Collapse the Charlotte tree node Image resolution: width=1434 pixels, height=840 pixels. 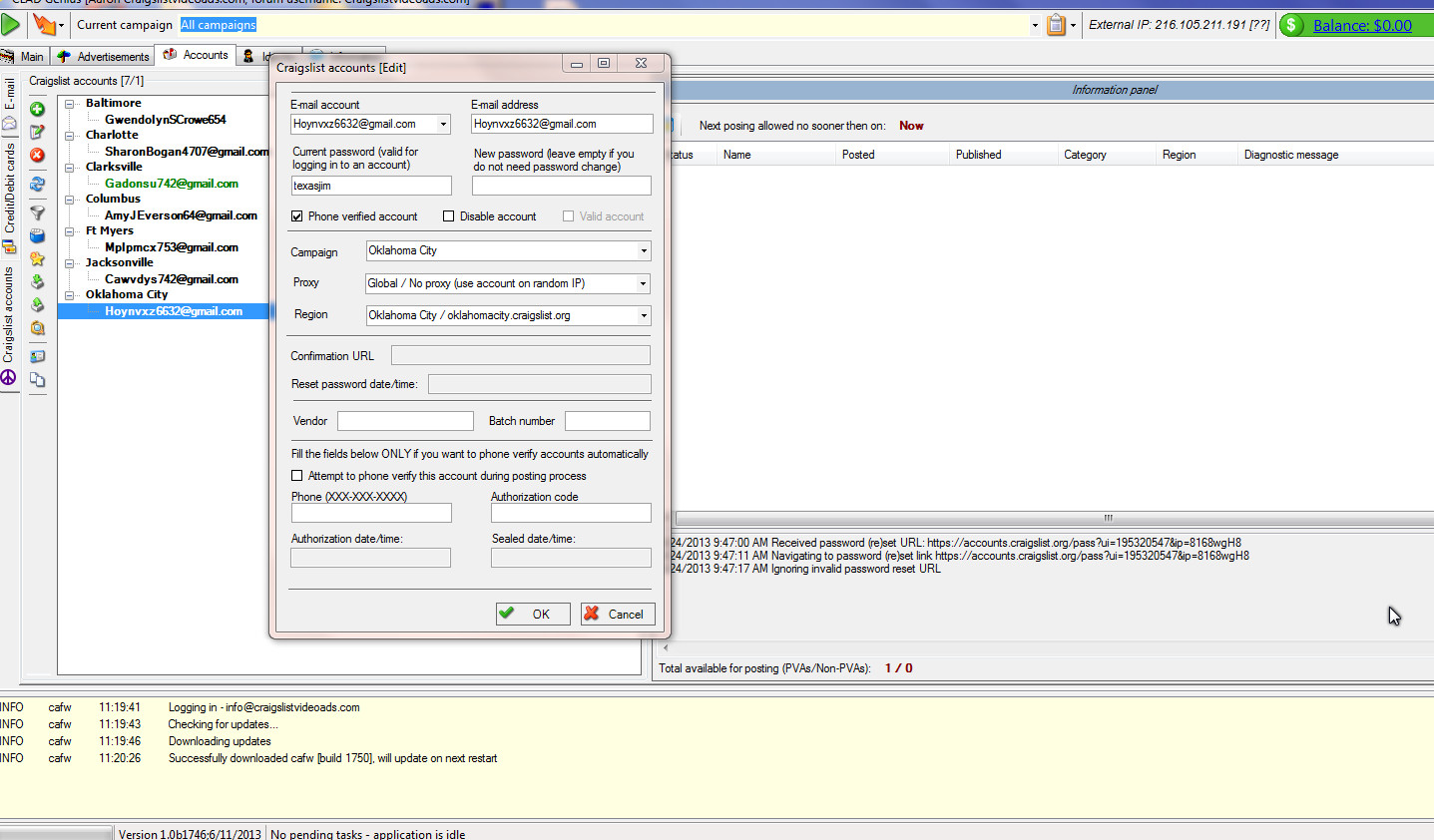click(70, 135)
